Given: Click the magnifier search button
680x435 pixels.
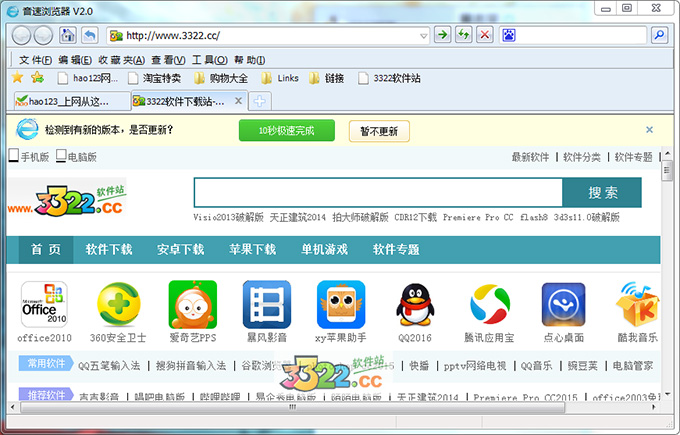Looking at the screenshot, I should [659, 35].
